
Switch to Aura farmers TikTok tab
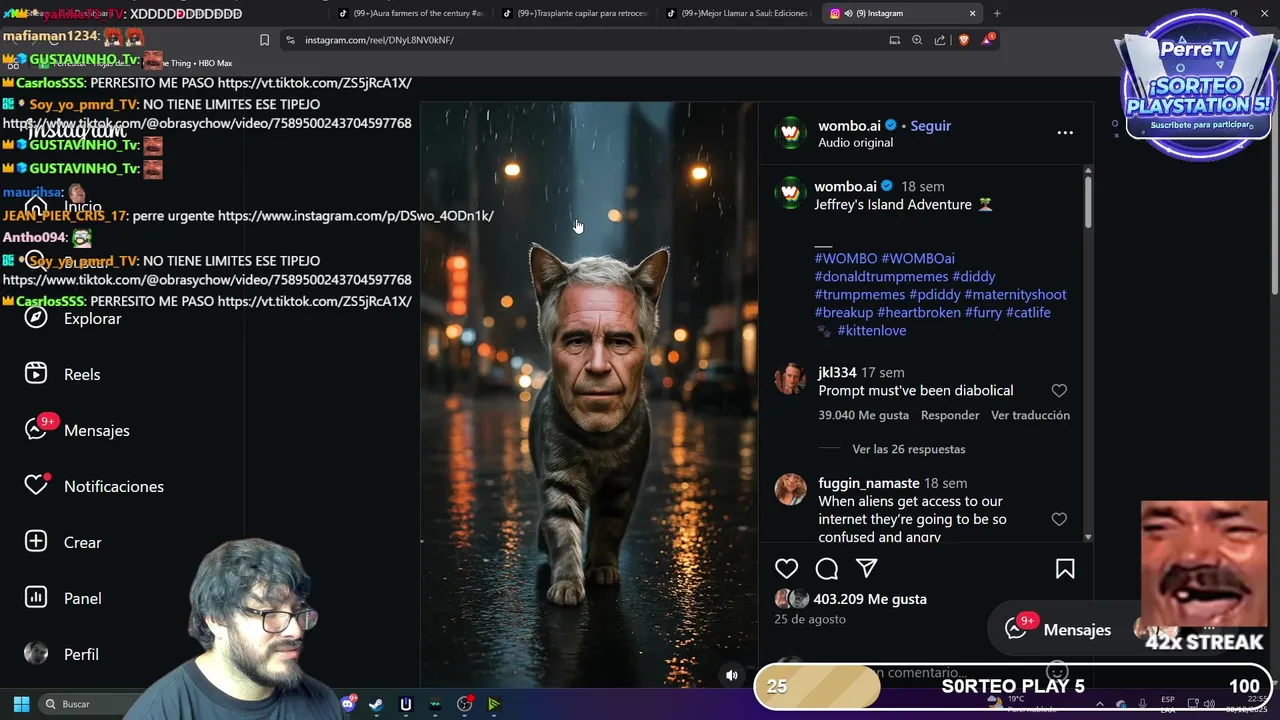[x=410, y=13]
